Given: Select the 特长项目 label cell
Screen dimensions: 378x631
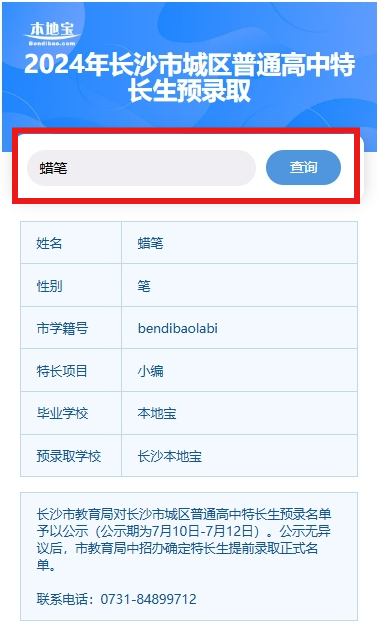Looking at the screenshot, I should pos(71,370).
